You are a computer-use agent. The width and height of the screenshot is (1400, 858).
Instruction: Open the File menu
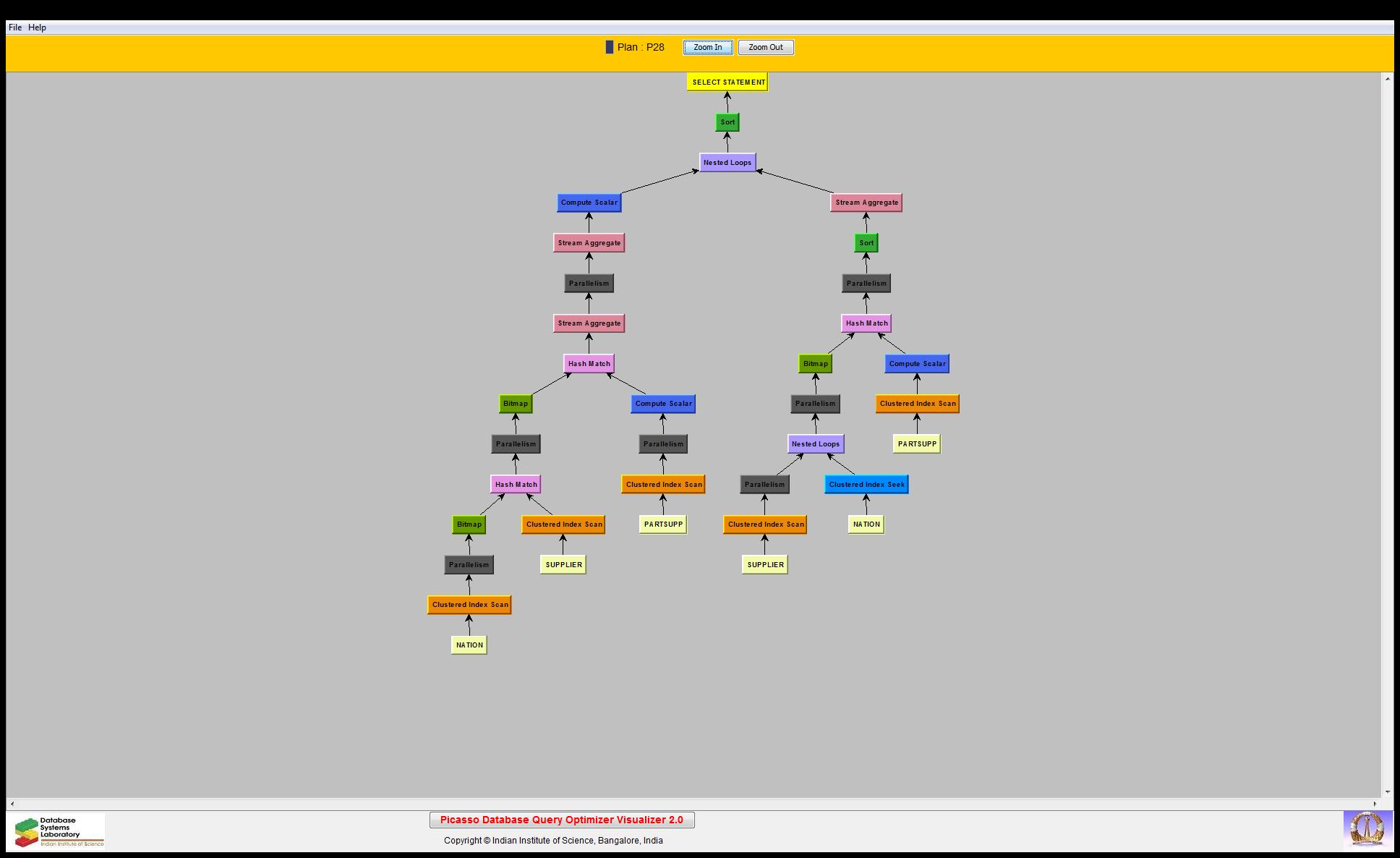point(14,27)
